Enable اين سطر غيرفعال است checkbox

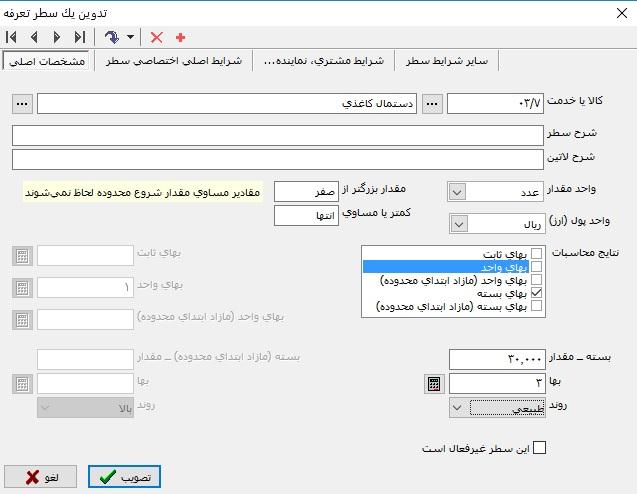coord(540,448)
